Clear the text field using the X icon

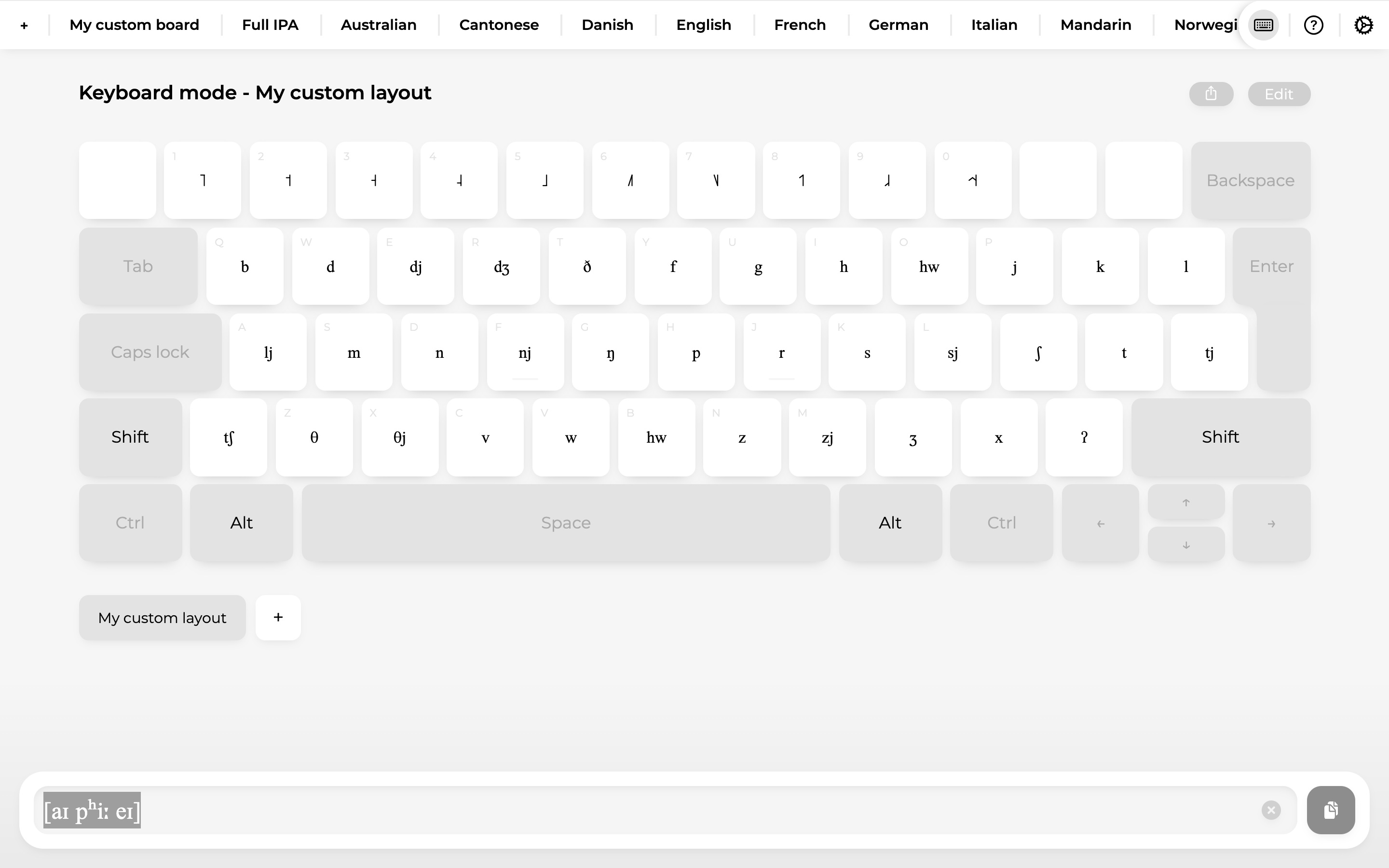pos(1271,810)
